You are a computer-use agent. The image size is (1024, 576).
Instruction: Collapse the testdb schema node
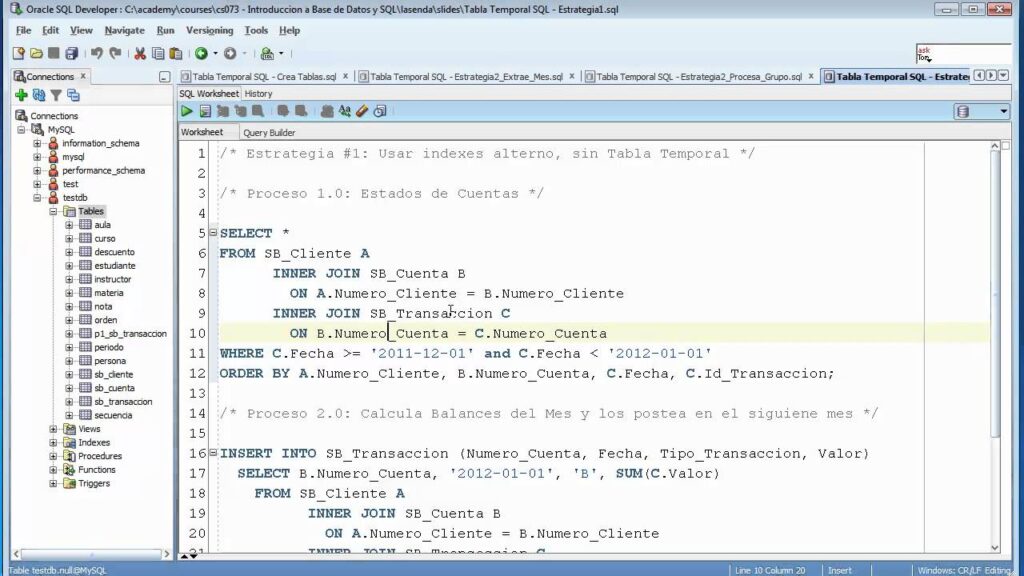pyautogui.click(x=37, y=197)
